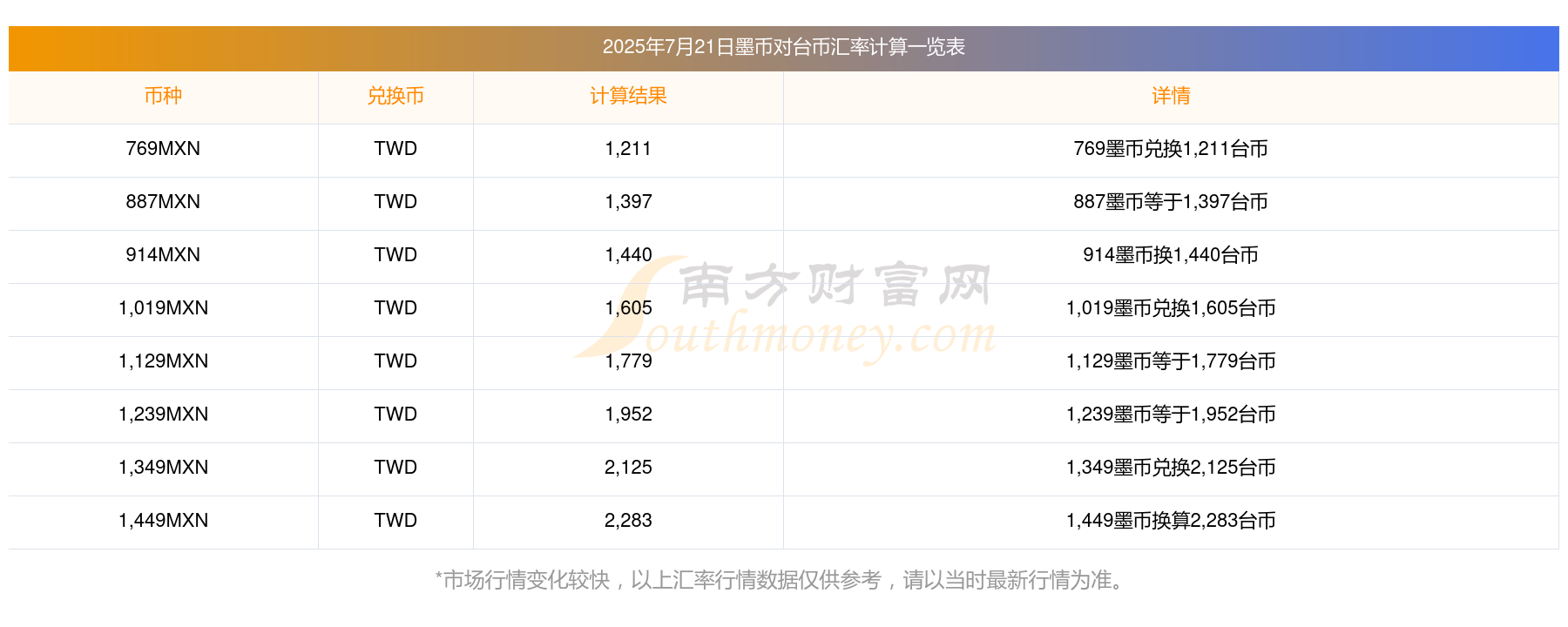1568x627 pixels.
Task: Click the result value 2,283
Action: click(628, 521)
